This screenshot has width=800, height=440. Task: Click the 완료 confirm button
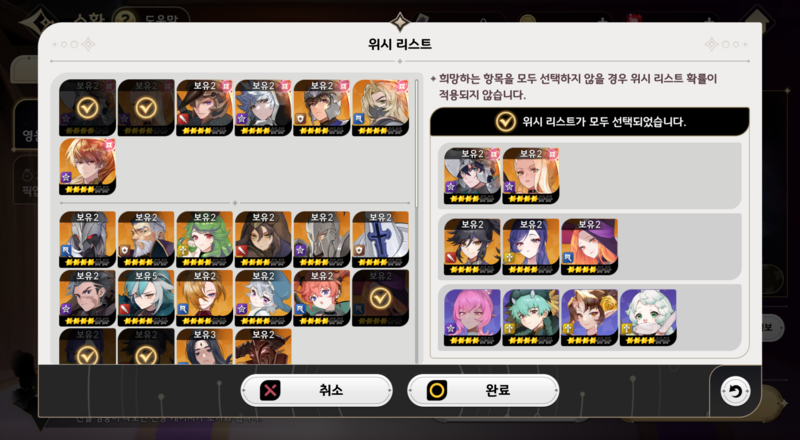(483, 390)
